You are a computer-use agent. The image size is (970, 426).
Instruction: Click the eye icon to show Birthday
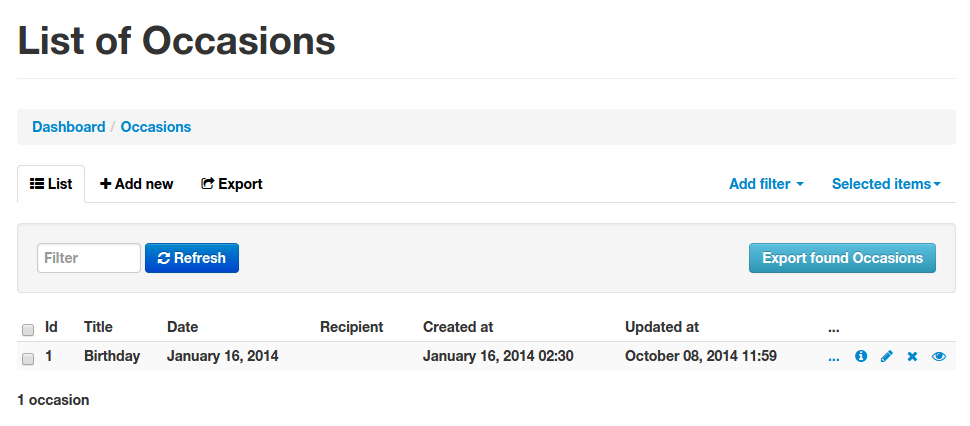pos(938,356)
